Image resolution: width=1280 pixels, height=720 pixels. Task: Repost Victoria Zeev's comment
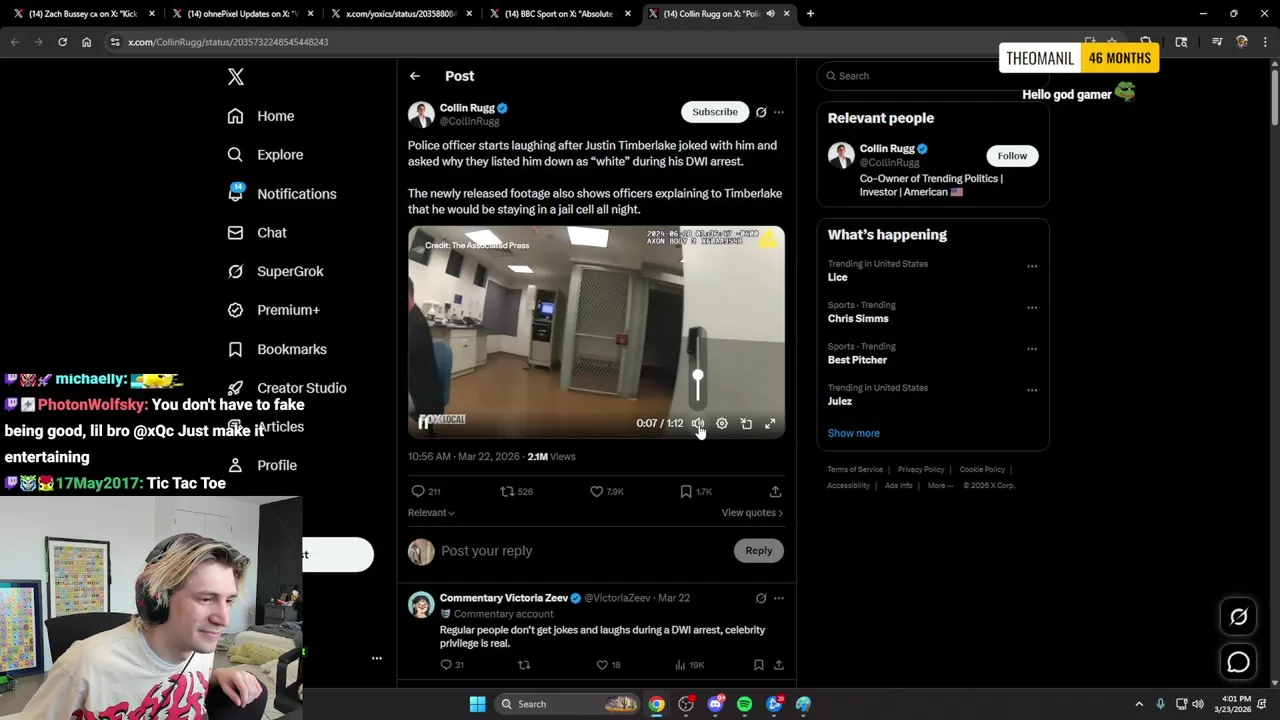tap(524, 665)
